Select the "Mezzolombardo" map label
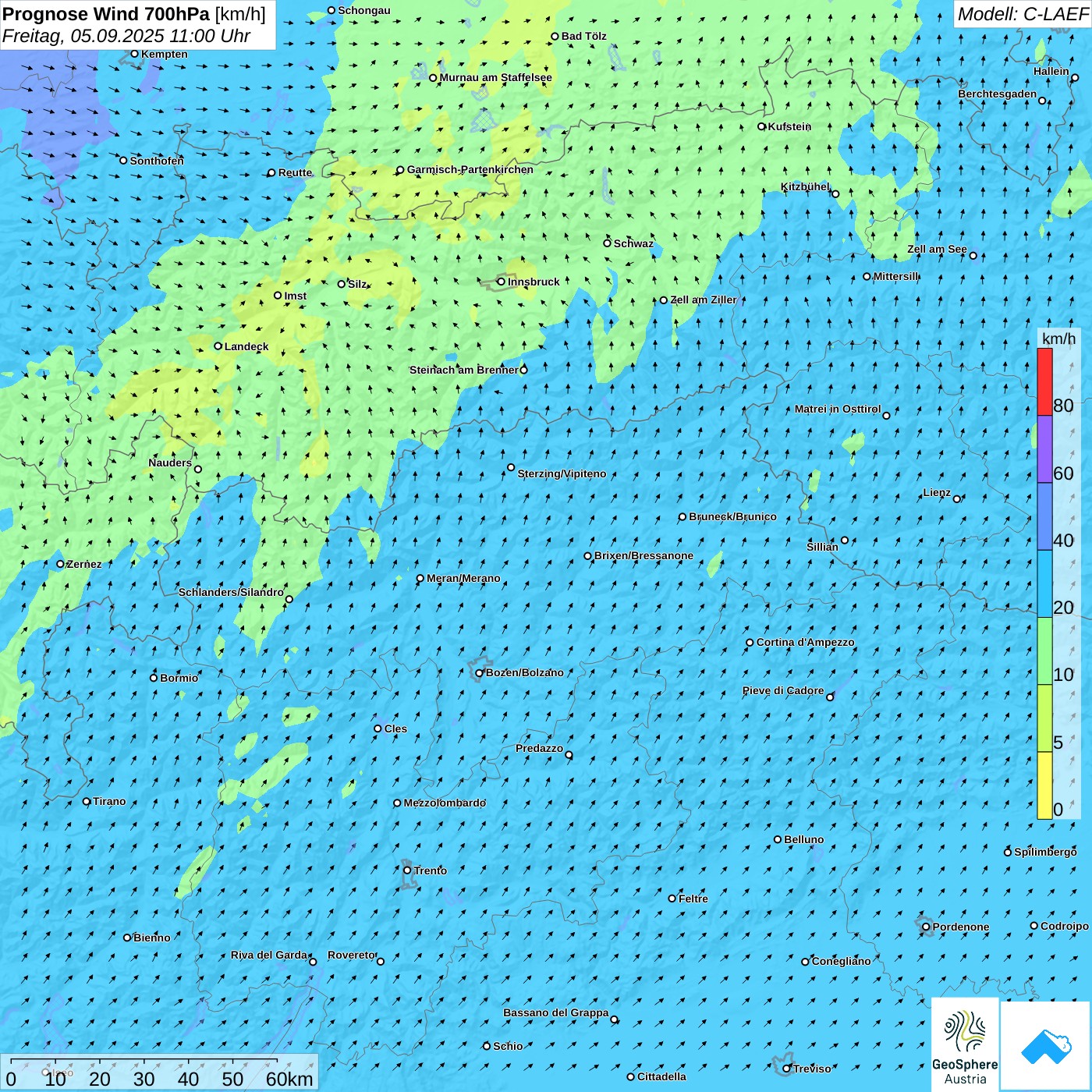Image resolution: width=1092 pixels, height=1092 pixels. 445,803
